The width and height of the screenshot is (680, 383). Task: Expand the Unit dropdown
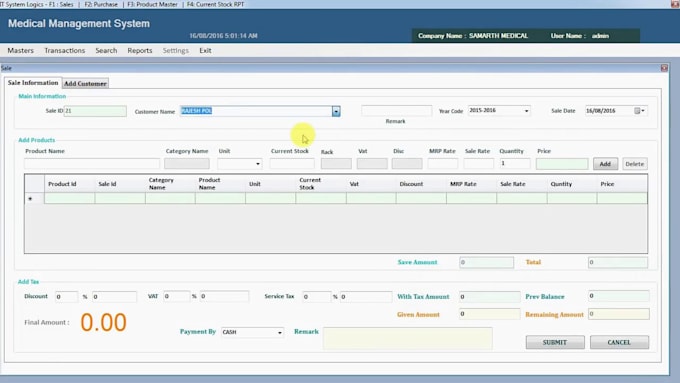point(258,164)
